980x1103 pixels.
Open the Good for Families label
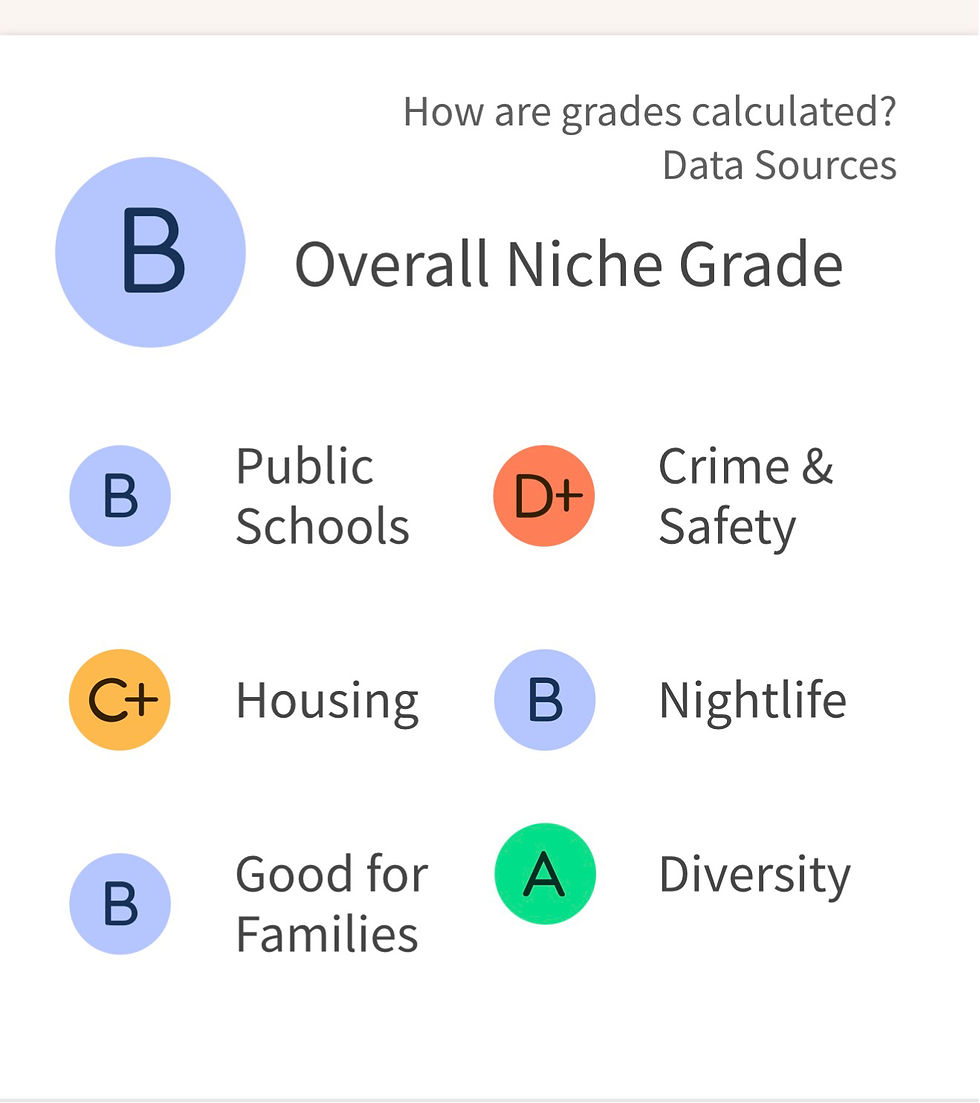(332, 904)
